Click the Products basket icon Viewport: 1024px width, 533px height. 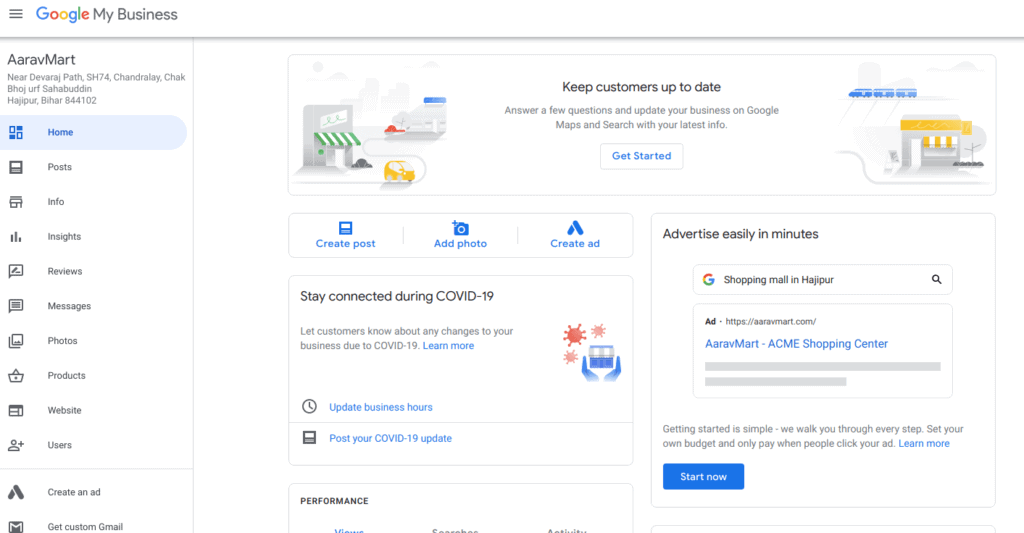pos(16,376)
